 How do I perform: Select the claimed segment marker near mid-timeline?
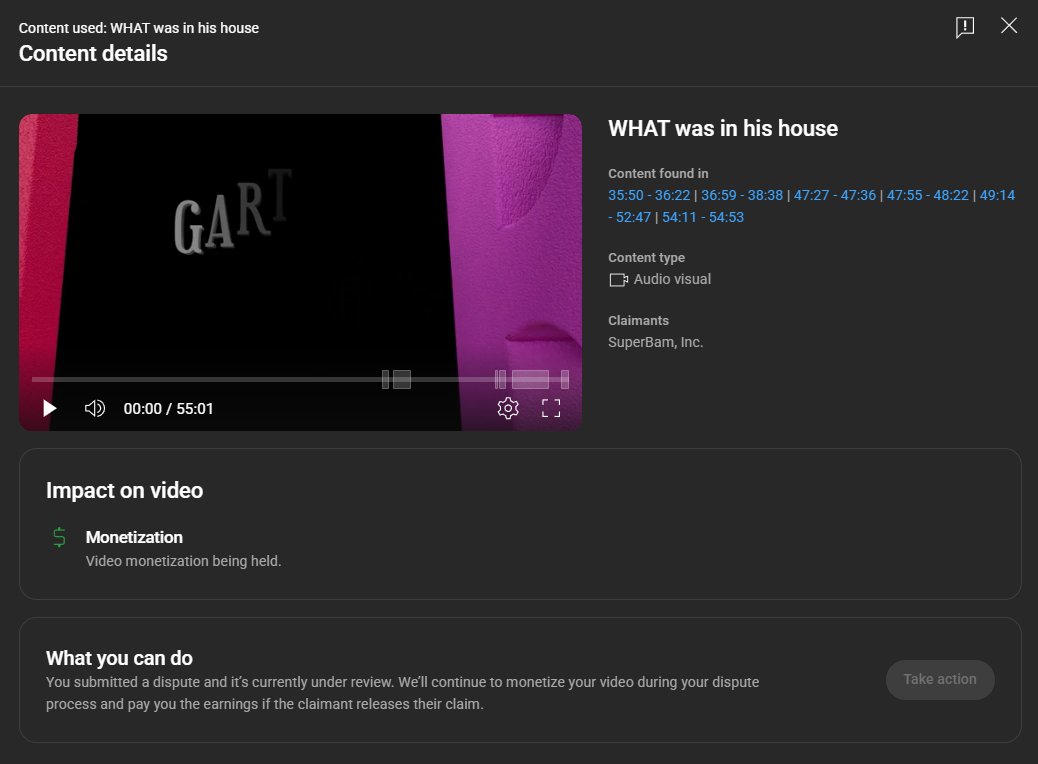402,379
